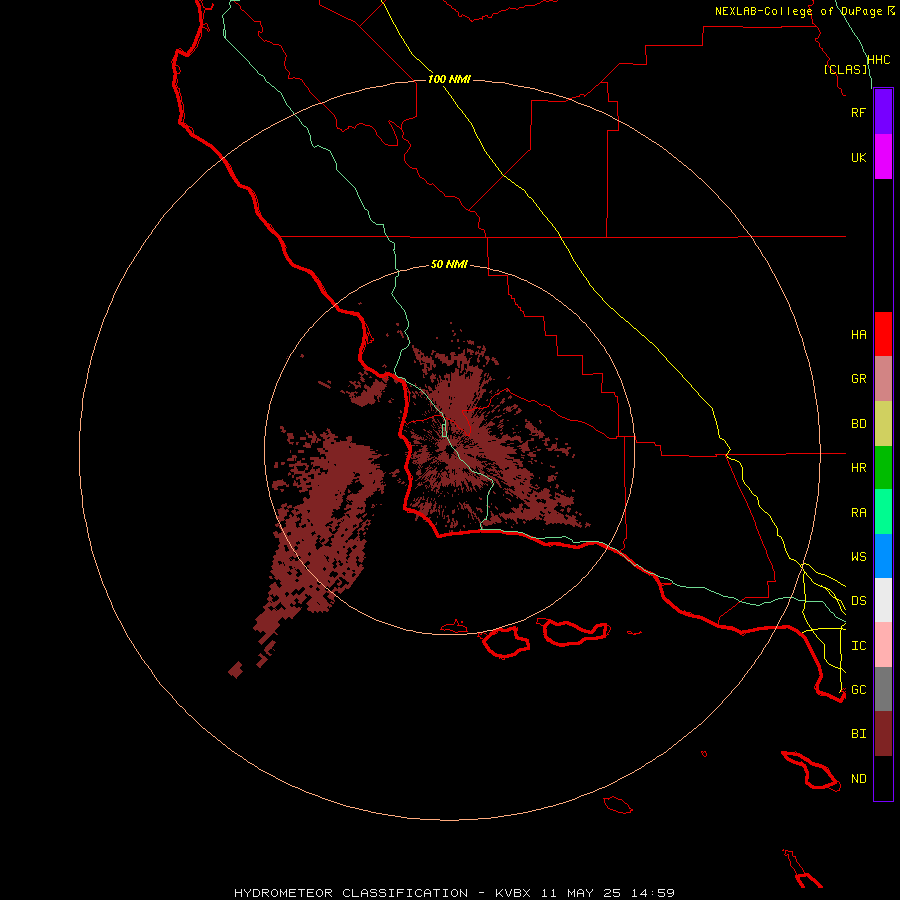Viewport: 900px width, 900px height.
Task: Select the WS blue legend swatch
Action: coord(883,556)
